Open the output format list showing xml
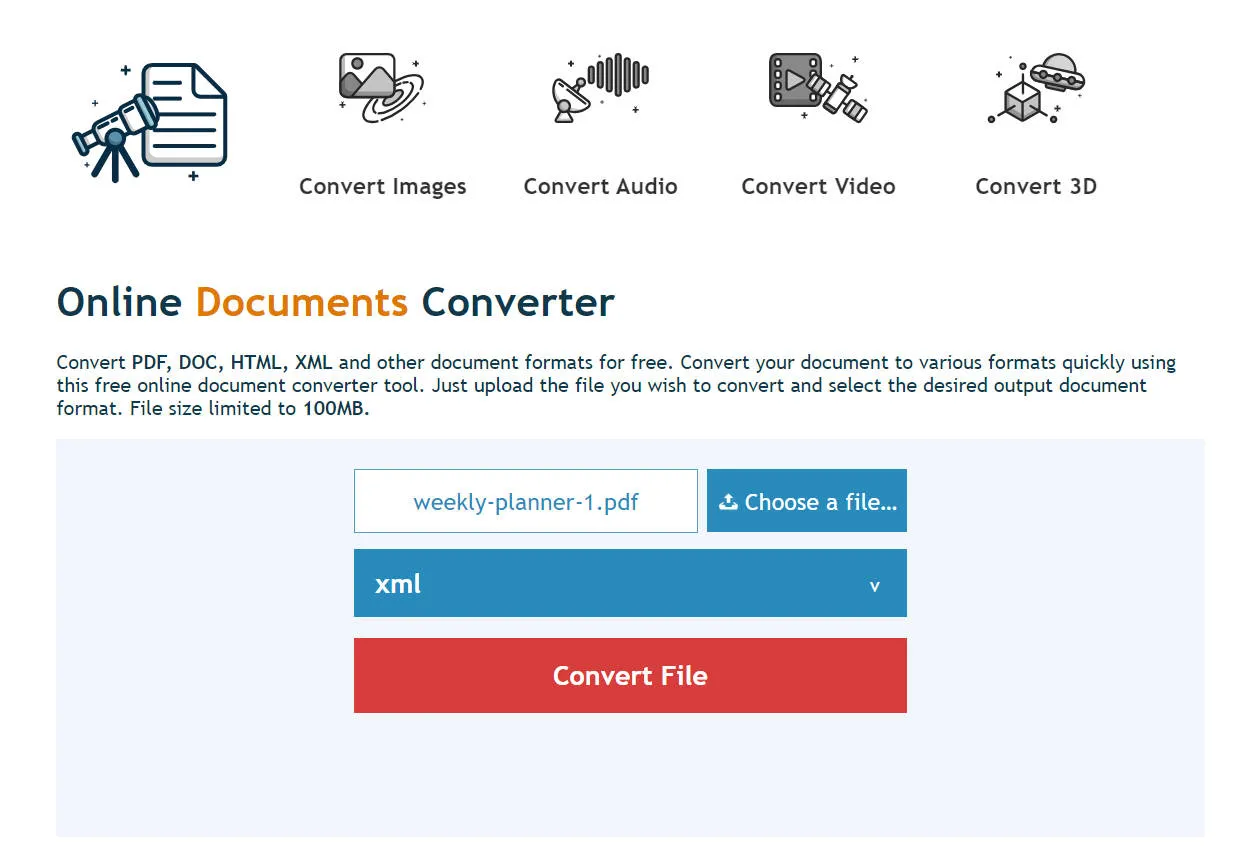The width and height of the screenshot is (1243, 846). [630, 583]
